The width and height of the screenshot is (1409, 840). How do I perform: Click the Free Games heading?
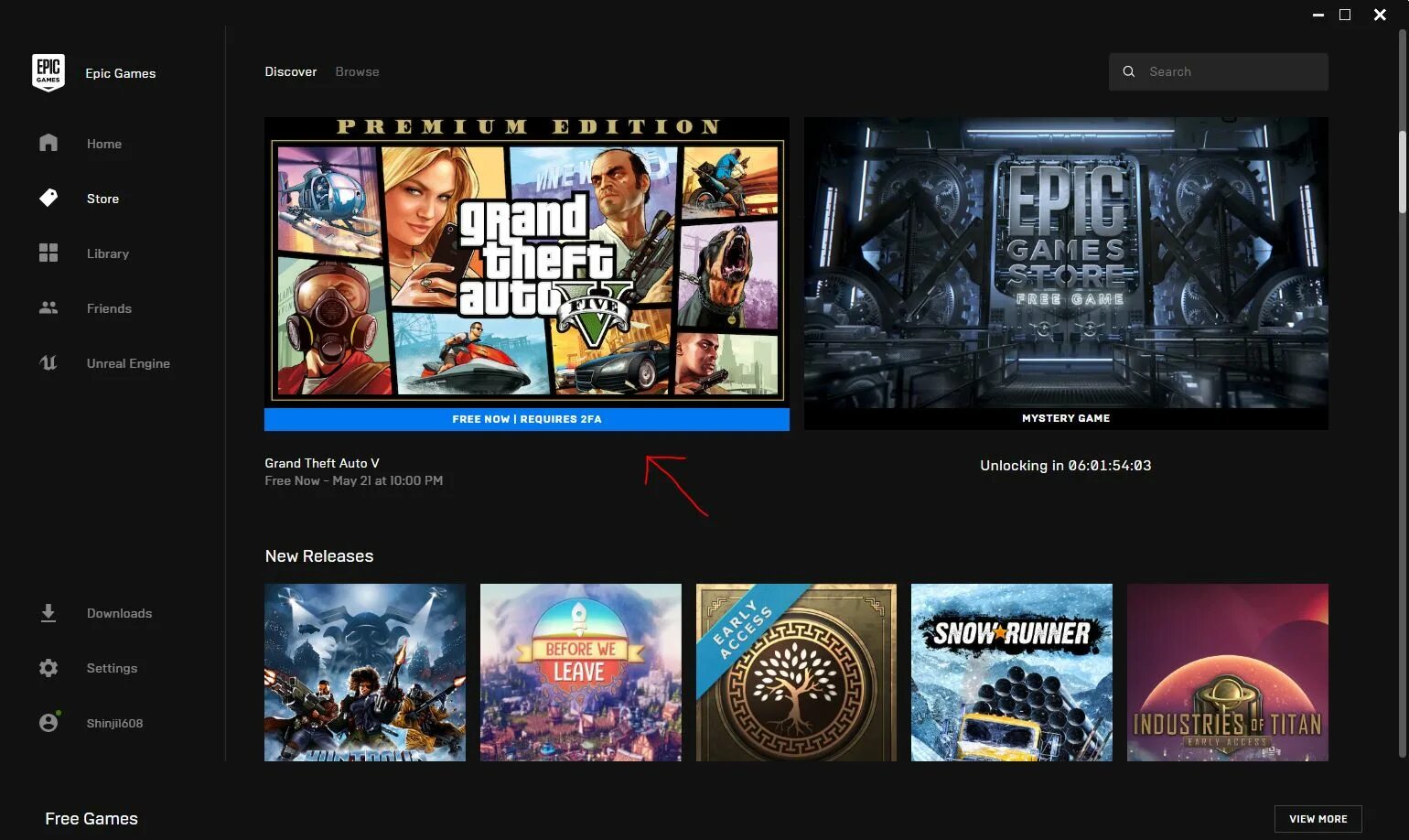[x=91, y=819]
